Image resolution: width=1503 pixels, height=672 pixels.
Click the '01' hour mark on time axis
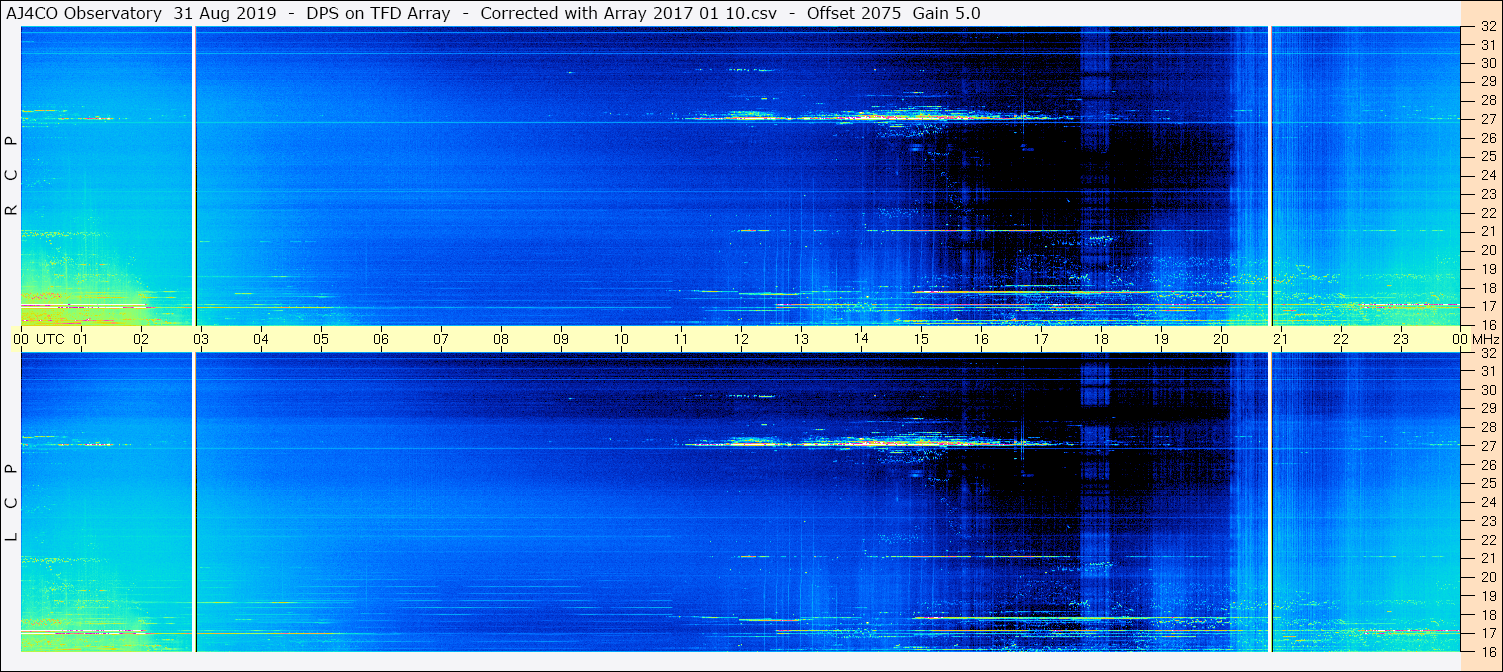[x=81, y=339]
